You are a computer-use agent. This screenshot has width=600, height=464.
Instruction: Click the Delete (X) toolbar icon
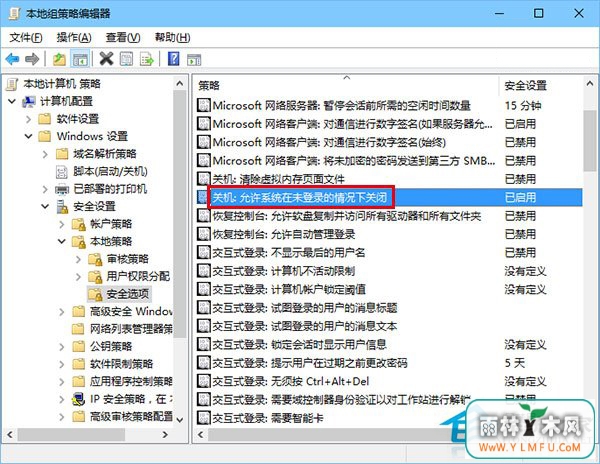point(106,59)
